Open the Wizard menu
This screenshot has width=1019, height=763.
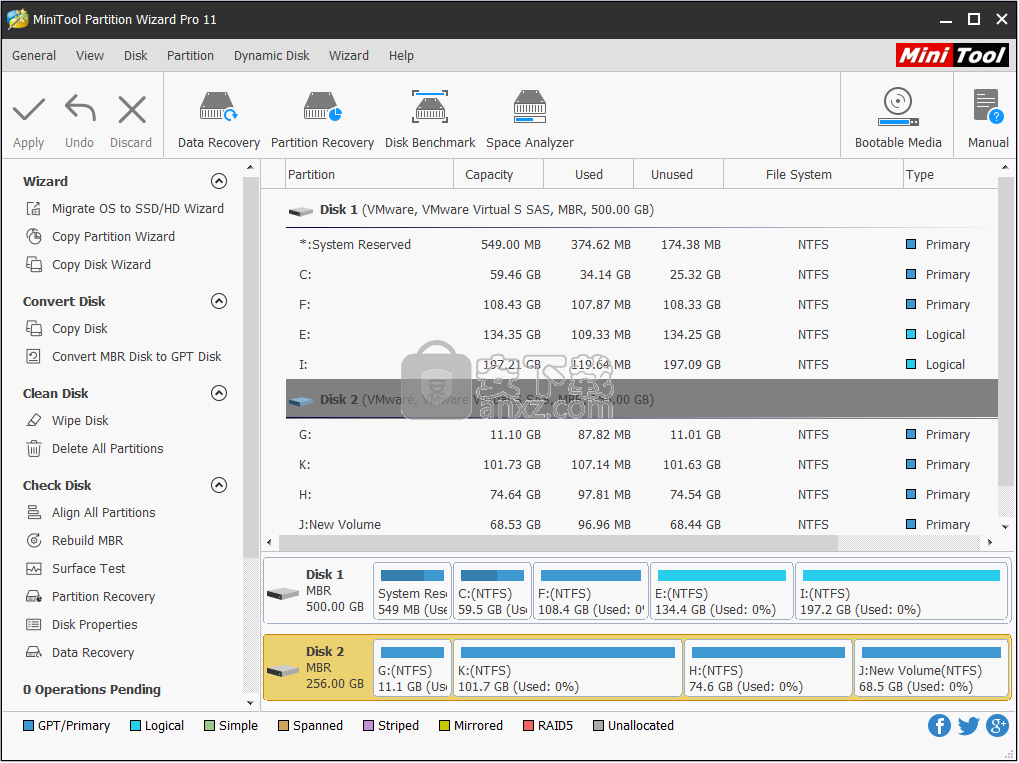pos(349,56)
